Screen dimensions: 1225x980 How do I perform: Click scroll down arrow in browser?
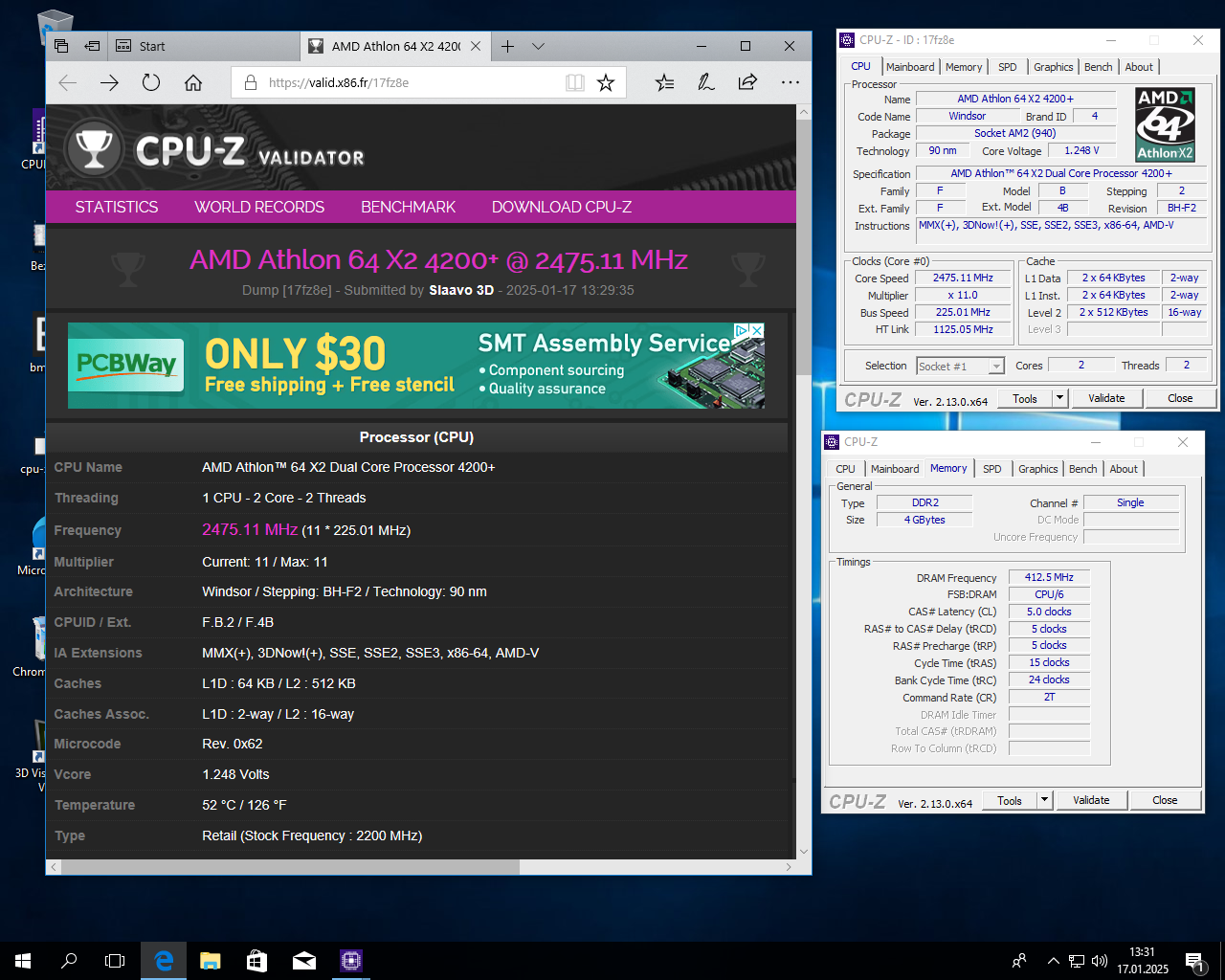(804, 852)
